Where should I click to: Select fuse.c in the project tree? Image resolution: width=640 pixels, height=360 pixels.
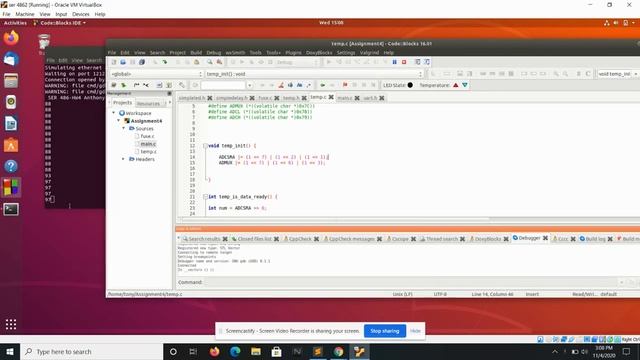click(147, 136)
